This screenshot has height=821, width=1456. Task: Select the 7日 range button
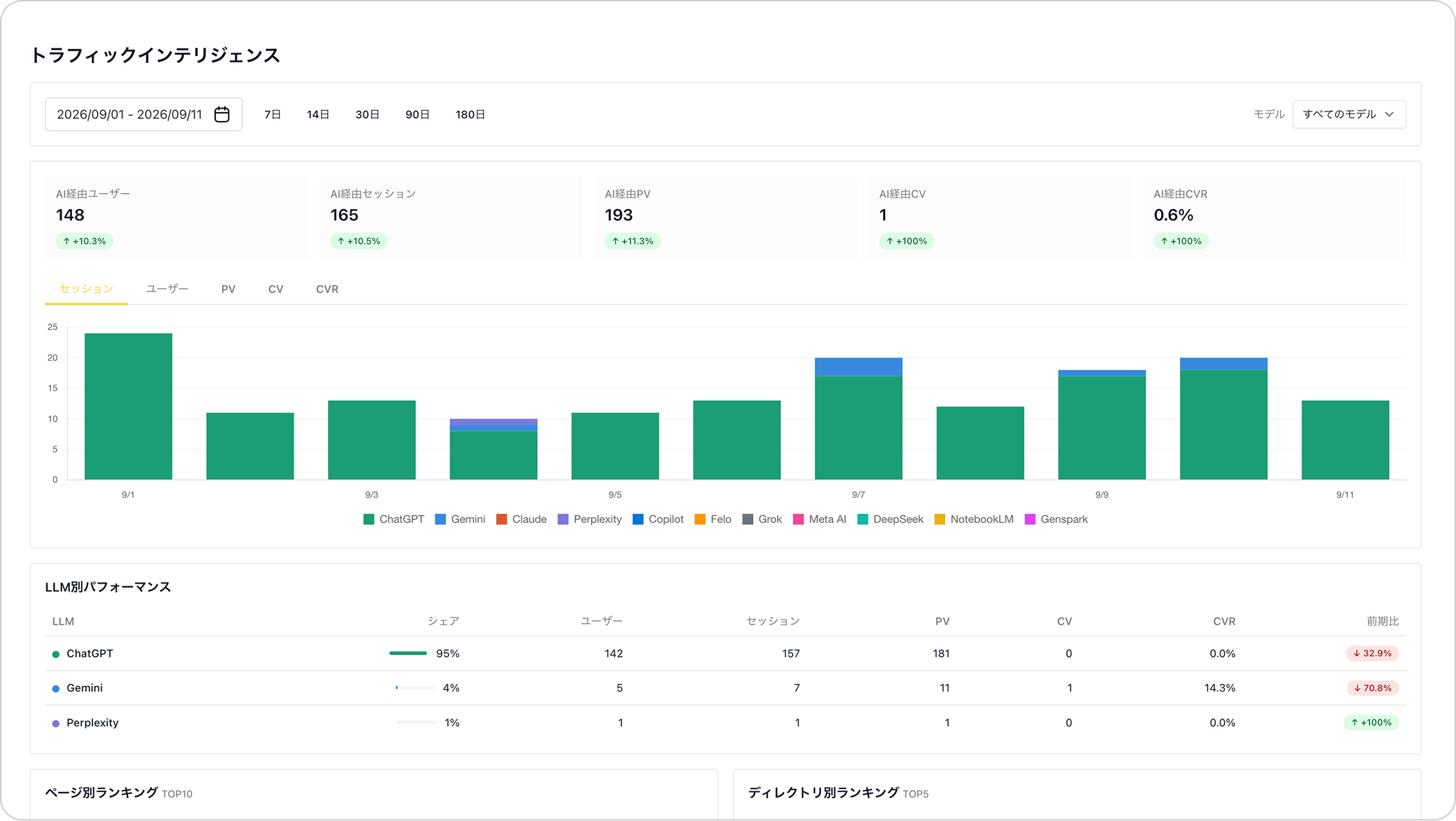coord(273,114)
